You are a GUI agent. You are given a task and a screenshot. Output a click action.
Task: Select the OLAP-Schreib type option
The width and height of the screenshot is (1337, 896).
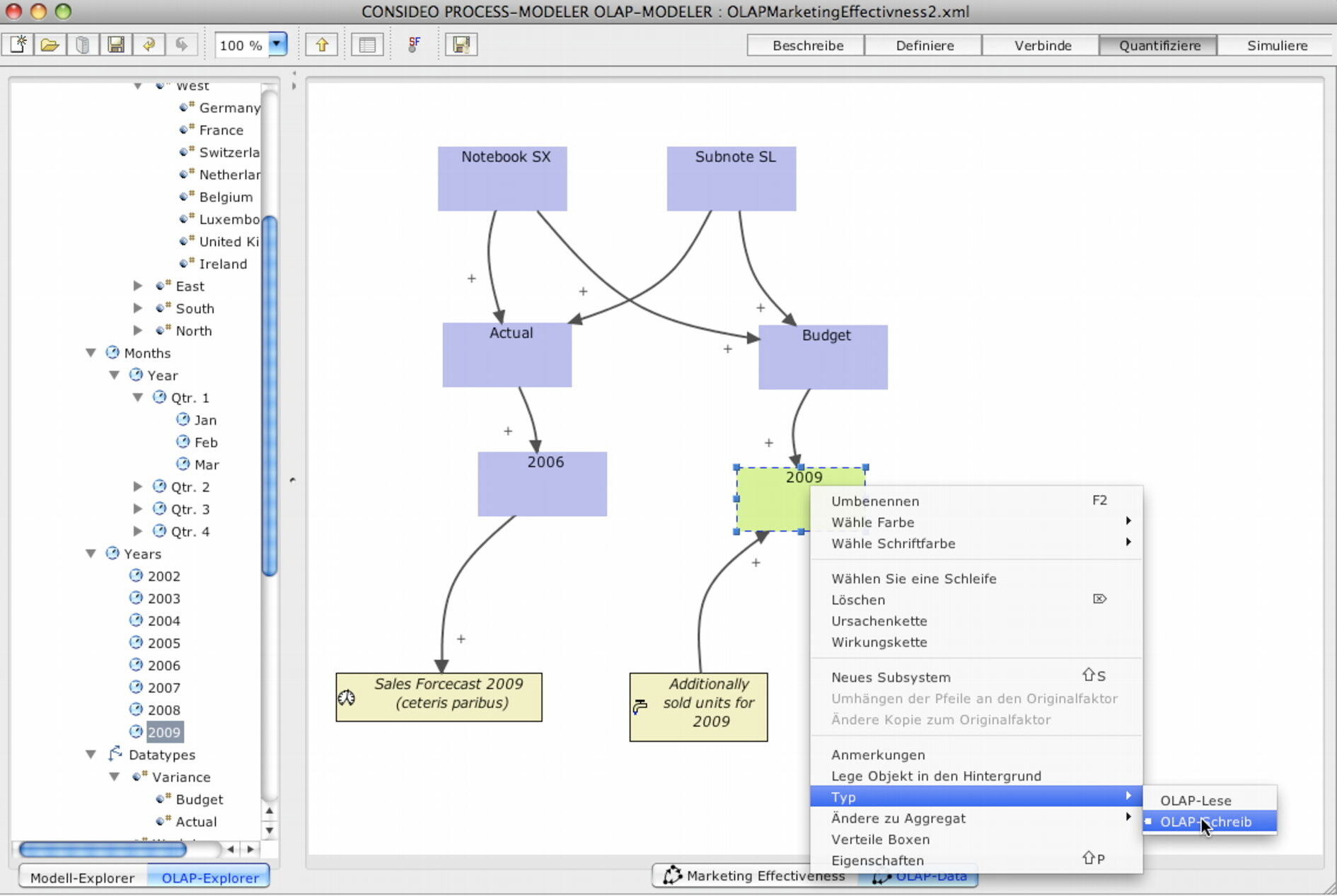pos(1210,822)
